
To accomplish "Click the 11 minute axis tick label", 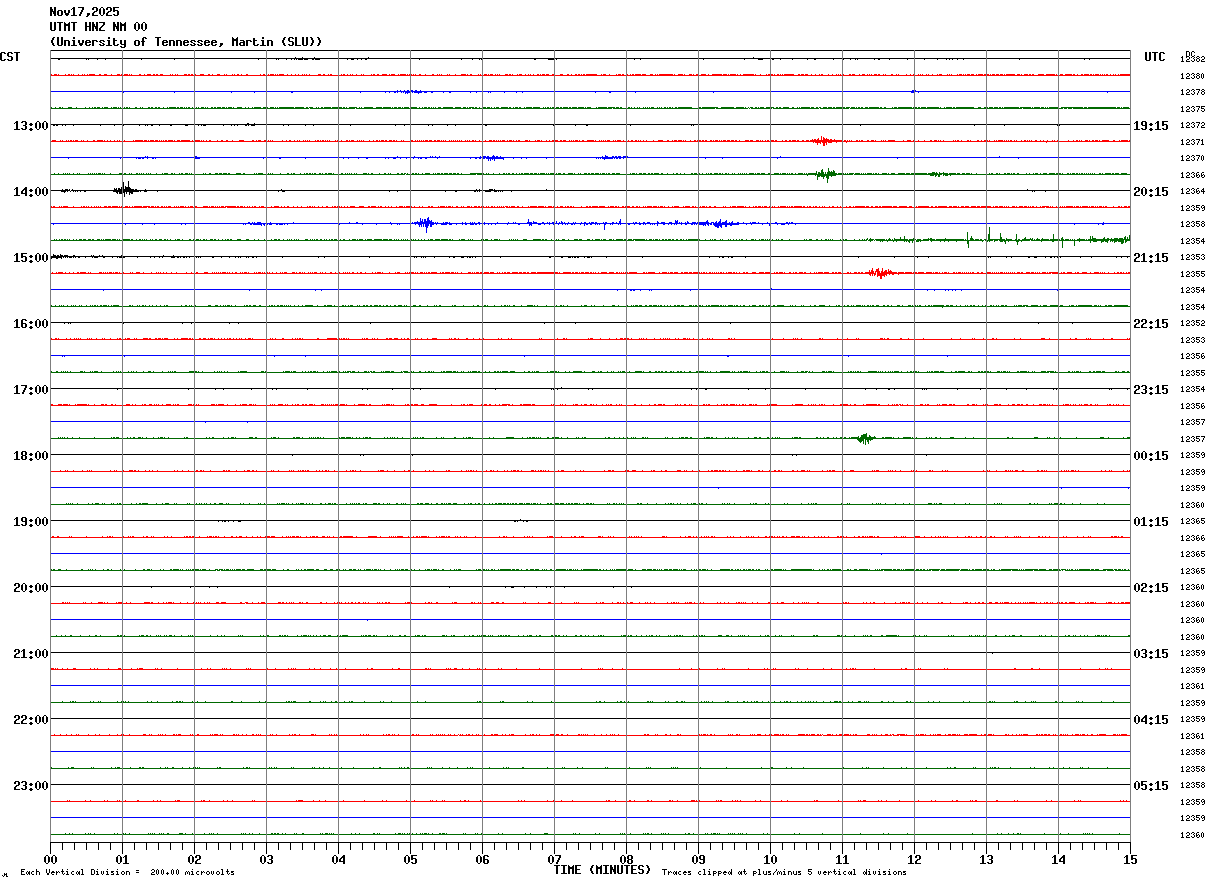I will point(843,859).
